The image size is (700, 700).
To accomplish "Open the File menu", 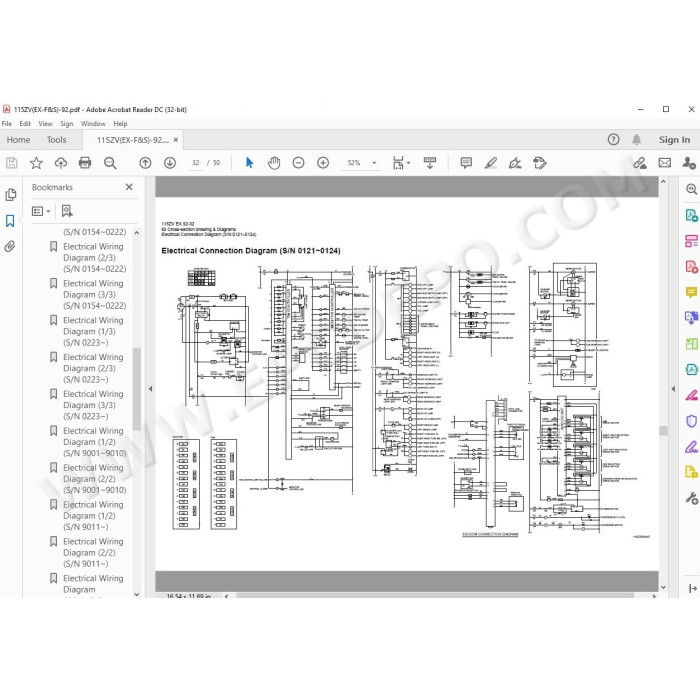I will [7, 124].
